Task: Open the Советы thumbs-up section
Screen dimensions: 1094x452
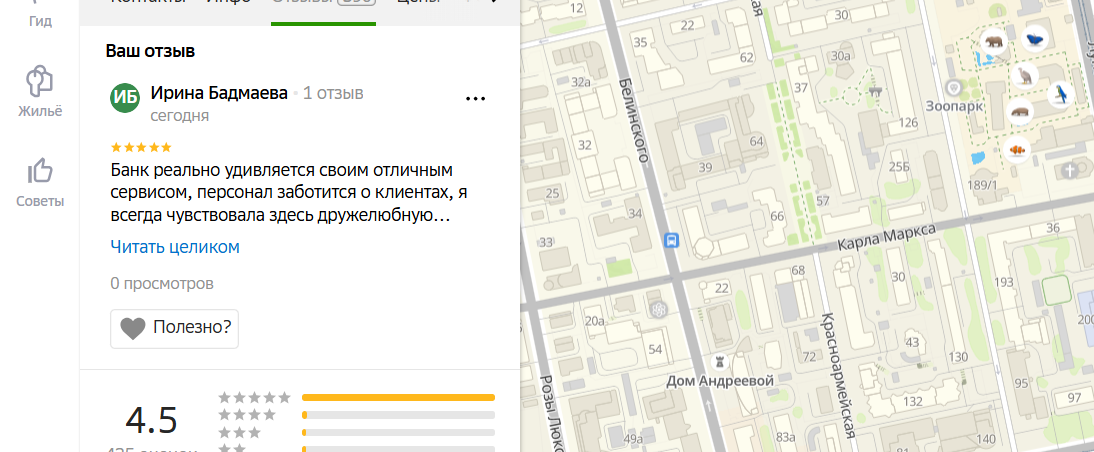Action: (40, 183)
